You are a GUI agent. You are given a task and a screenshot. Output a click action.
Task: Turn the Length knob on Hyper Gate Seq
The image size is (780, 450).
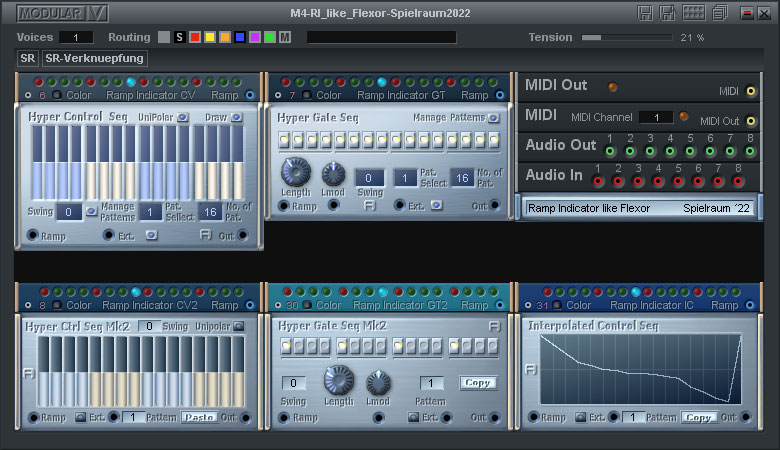tap(296, 172)
